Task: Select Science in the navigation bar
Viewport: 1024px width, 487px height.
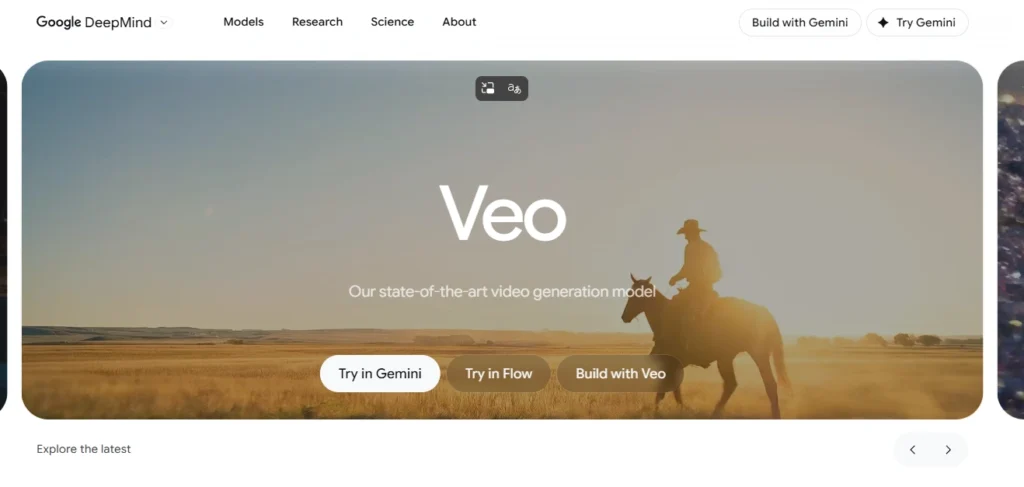Action: coord(392,22)
